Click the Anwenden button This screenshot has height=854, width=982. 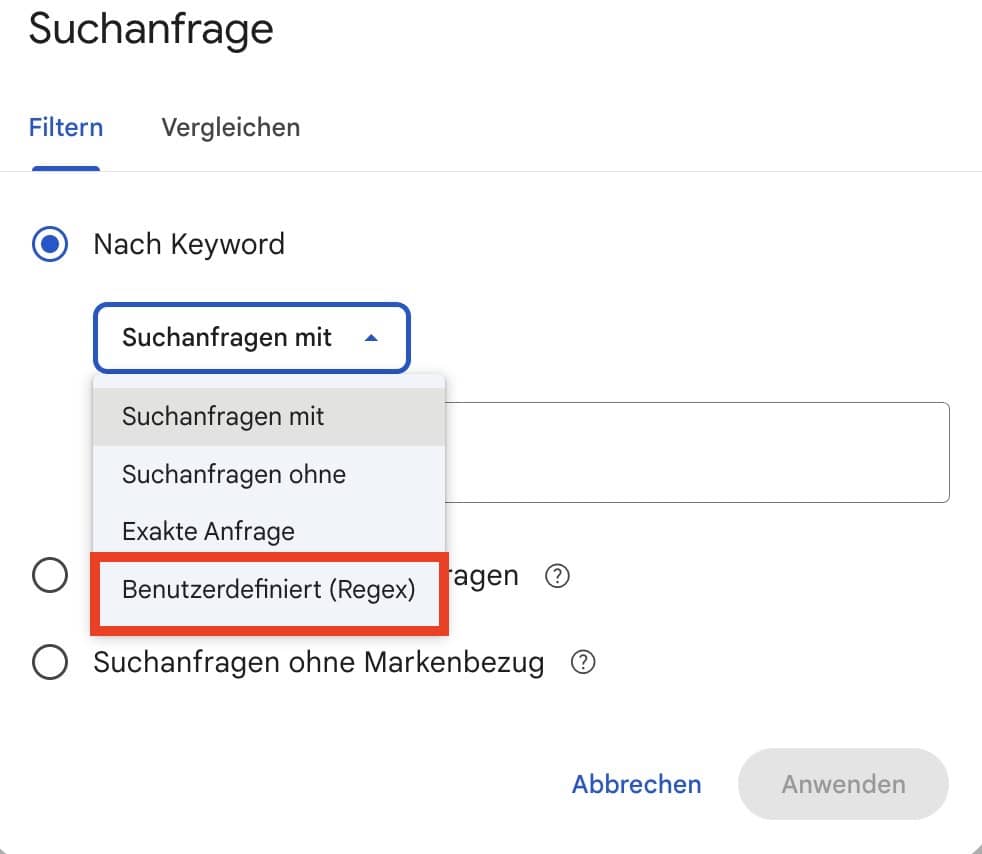click(843, 784)
